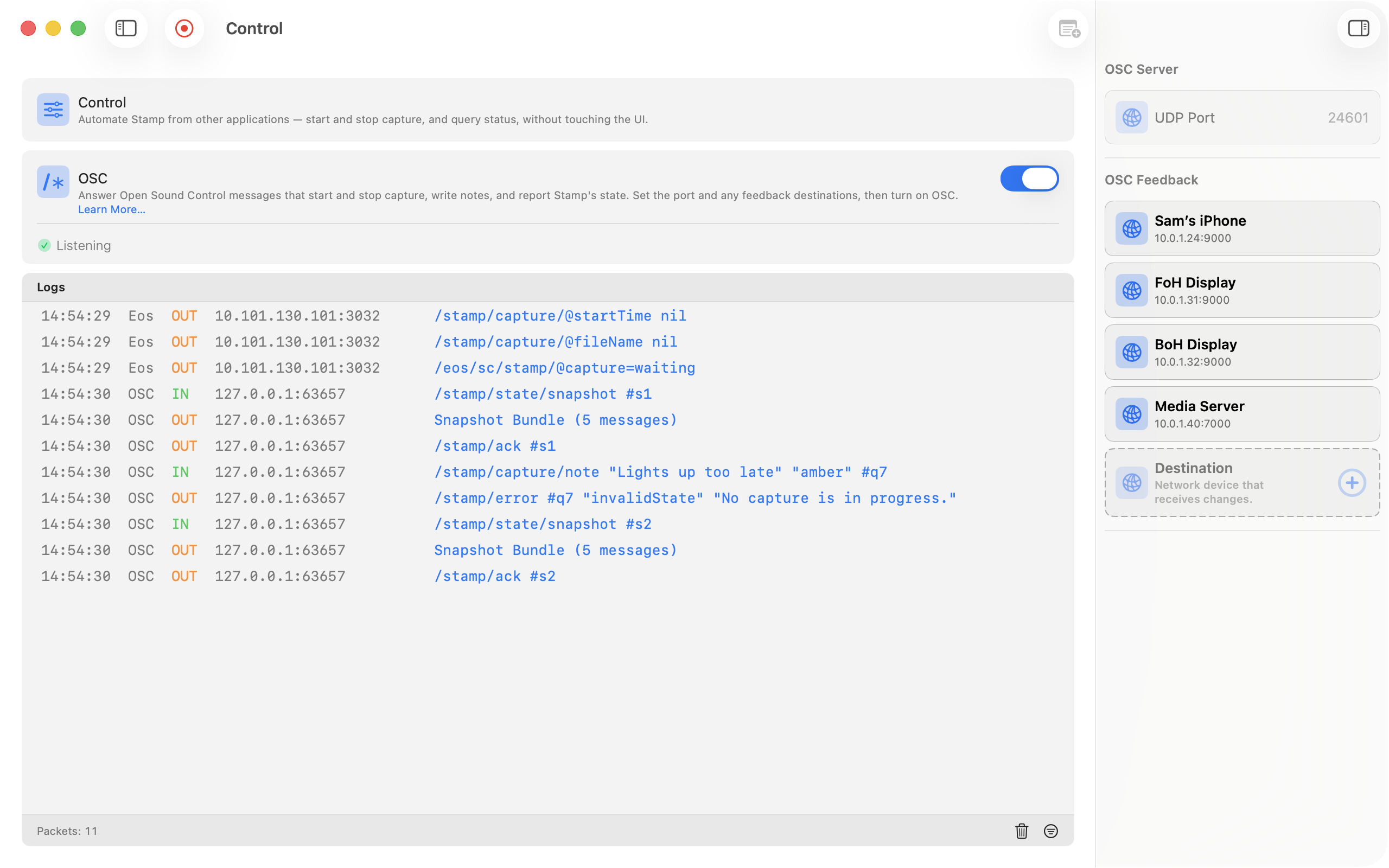Select the FoH Display destination

click(x=1242, y=290)
